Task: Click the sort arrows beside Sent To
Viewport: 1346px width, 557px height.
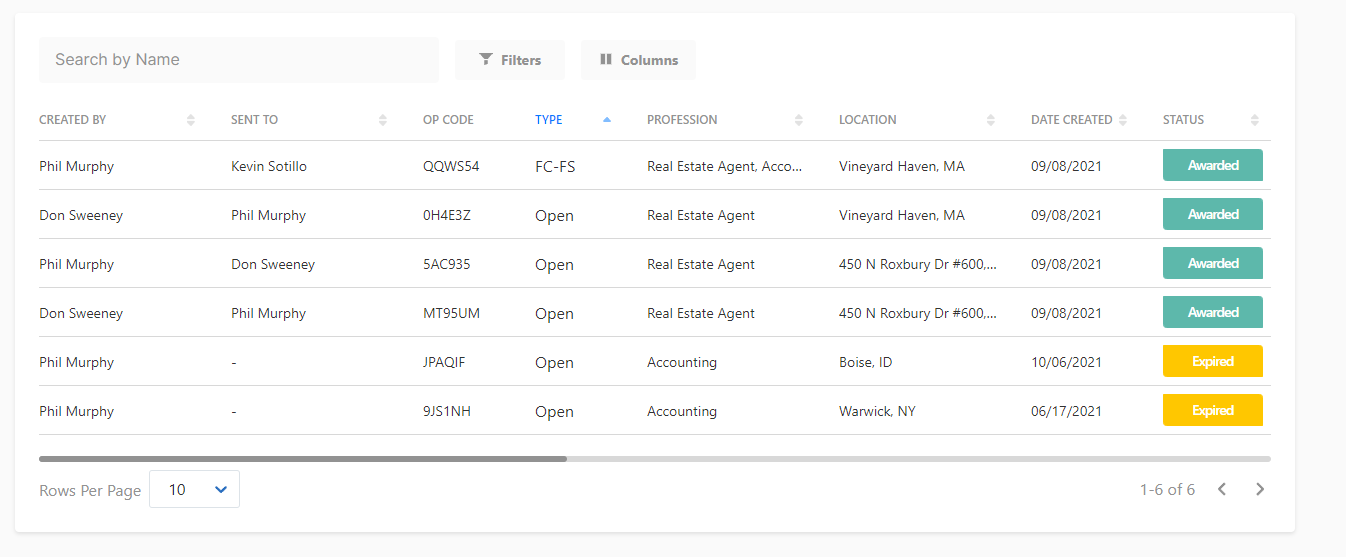Action: (x=383, y=120)
